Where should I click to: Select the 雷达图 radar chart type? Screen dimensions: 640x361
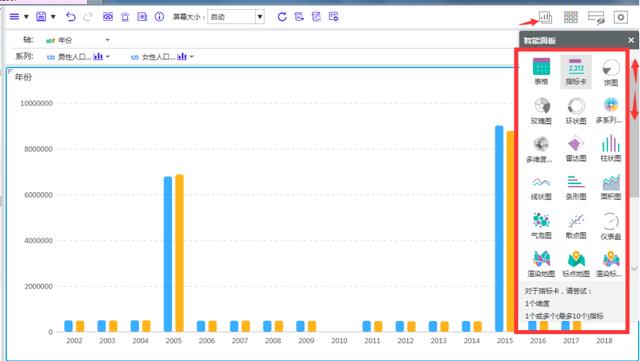[x=576, y=149]
